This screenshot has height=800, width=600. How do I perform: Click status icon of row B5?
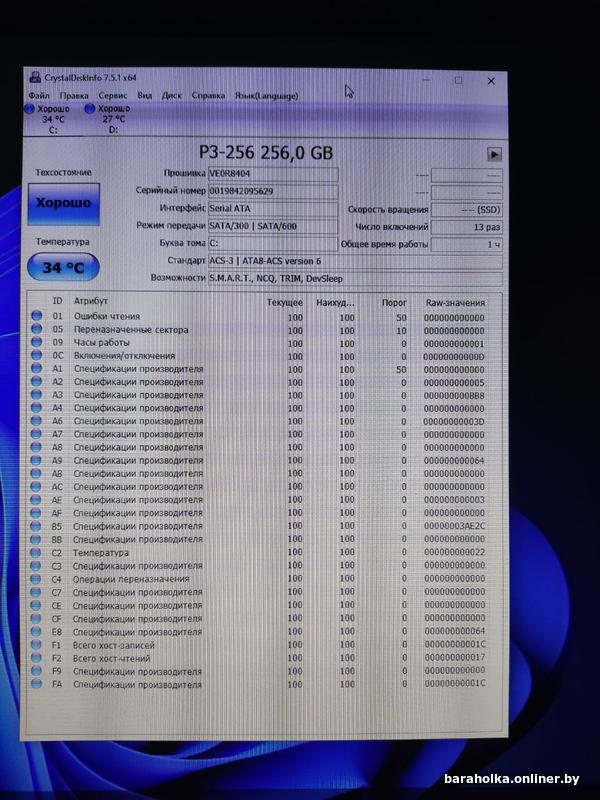[36, 526]
